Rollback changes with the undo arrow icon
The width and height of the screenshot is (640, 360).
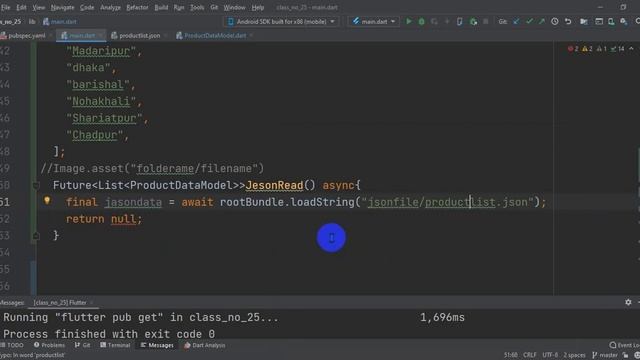568,21
